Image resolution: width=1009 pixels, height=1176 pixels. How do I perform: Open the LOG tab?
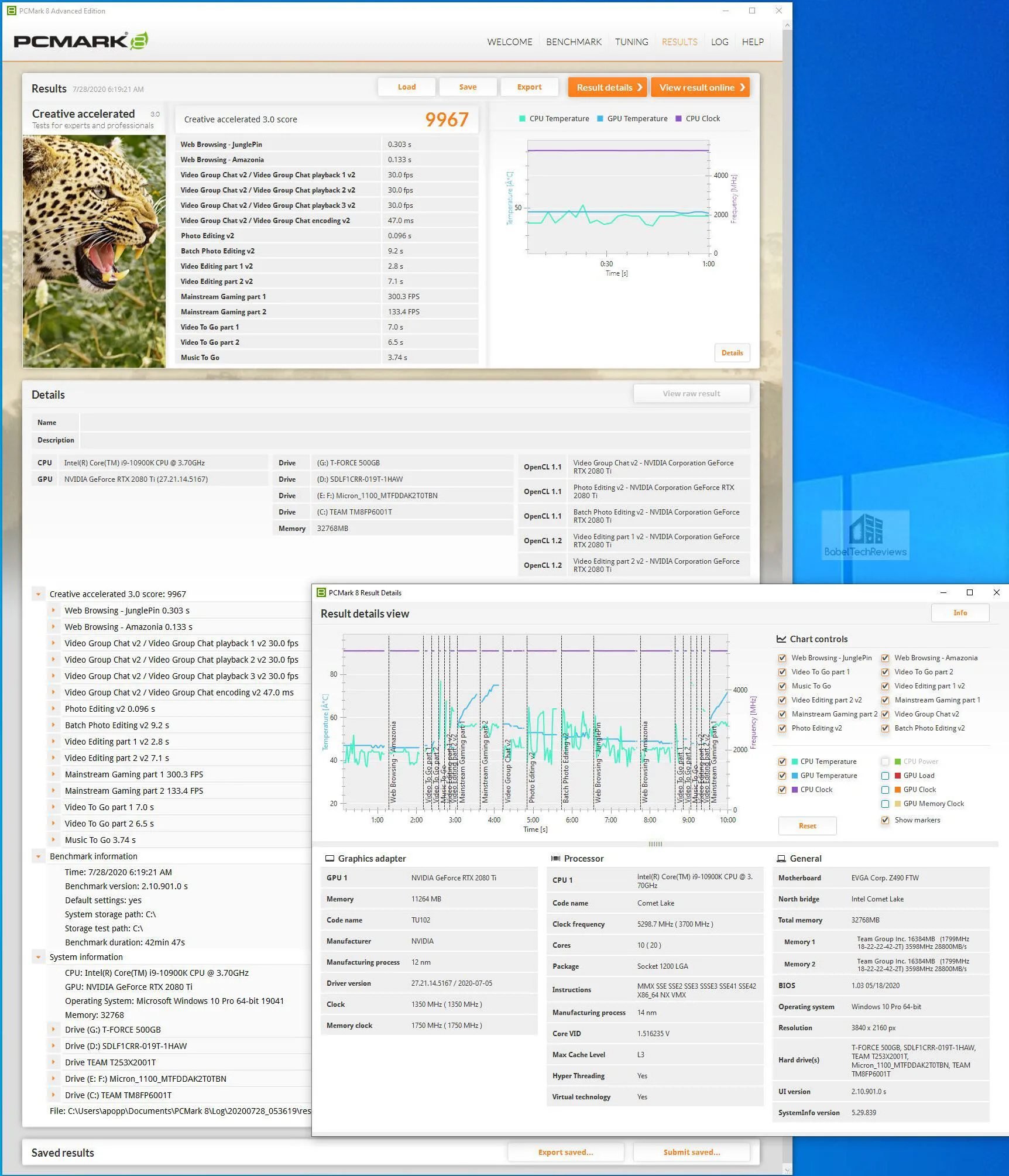pyautogui.click(x=720, y=42)
